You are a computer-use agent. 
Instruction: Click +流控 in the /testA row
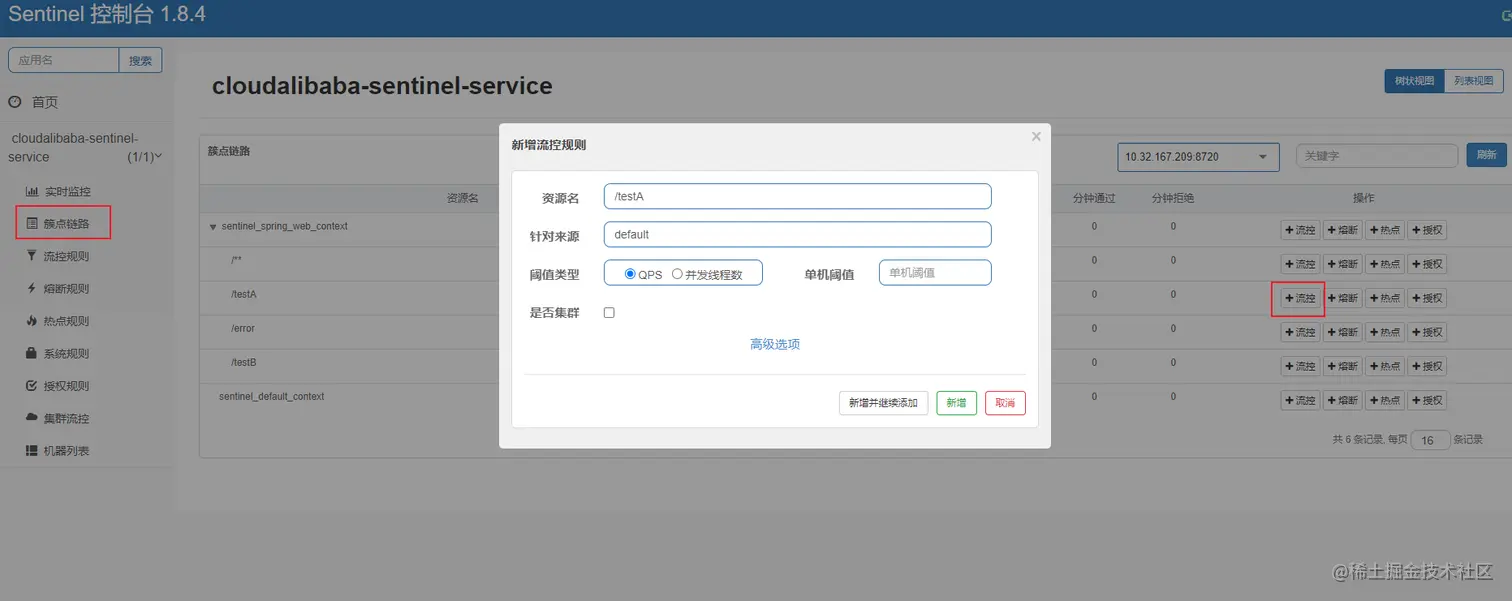1300,298
